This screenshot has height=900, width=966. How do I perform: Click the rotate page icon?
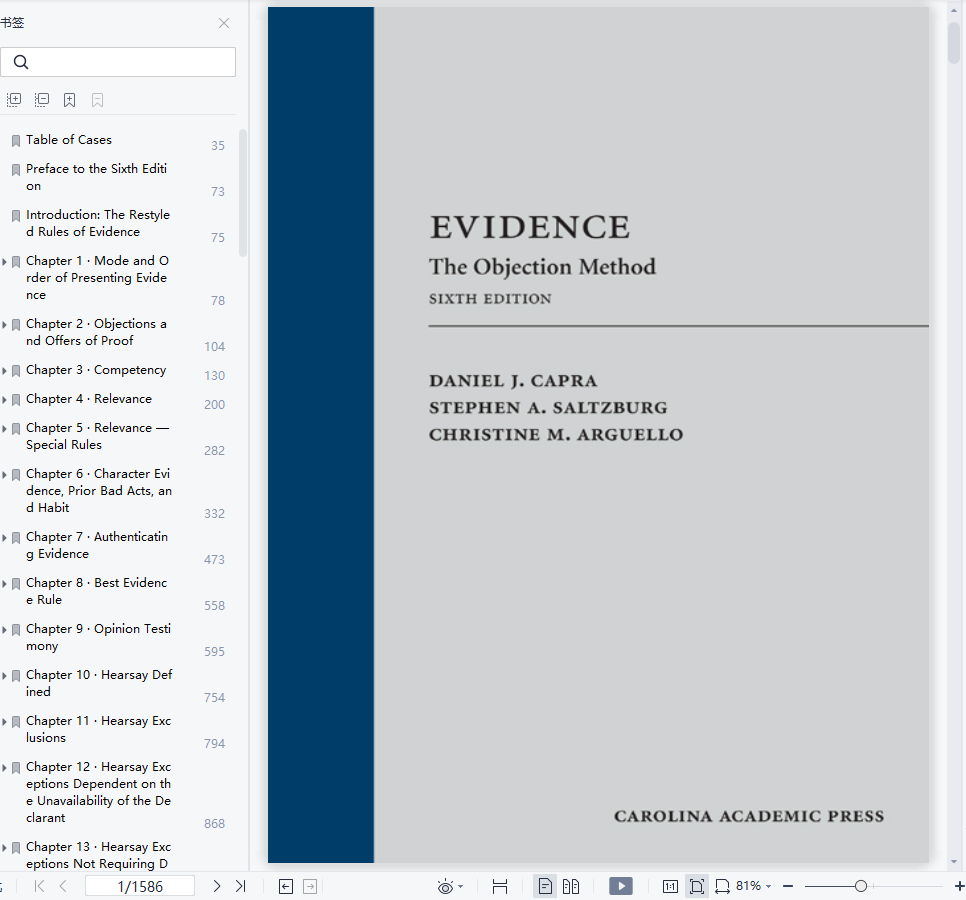click(x=722, y=886)
